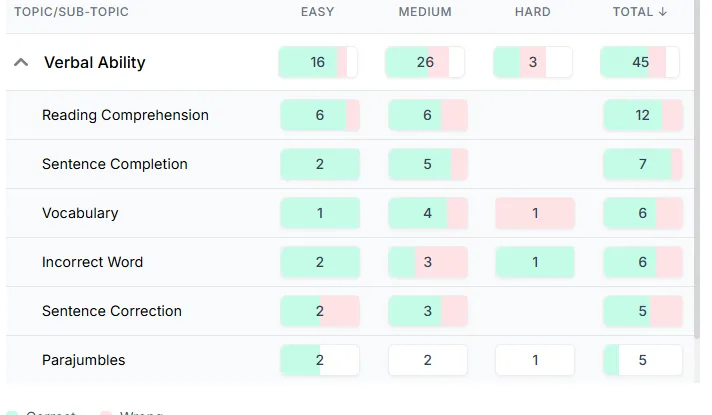Click Reading Comprehension total bar showing 12

click(643, 115)
